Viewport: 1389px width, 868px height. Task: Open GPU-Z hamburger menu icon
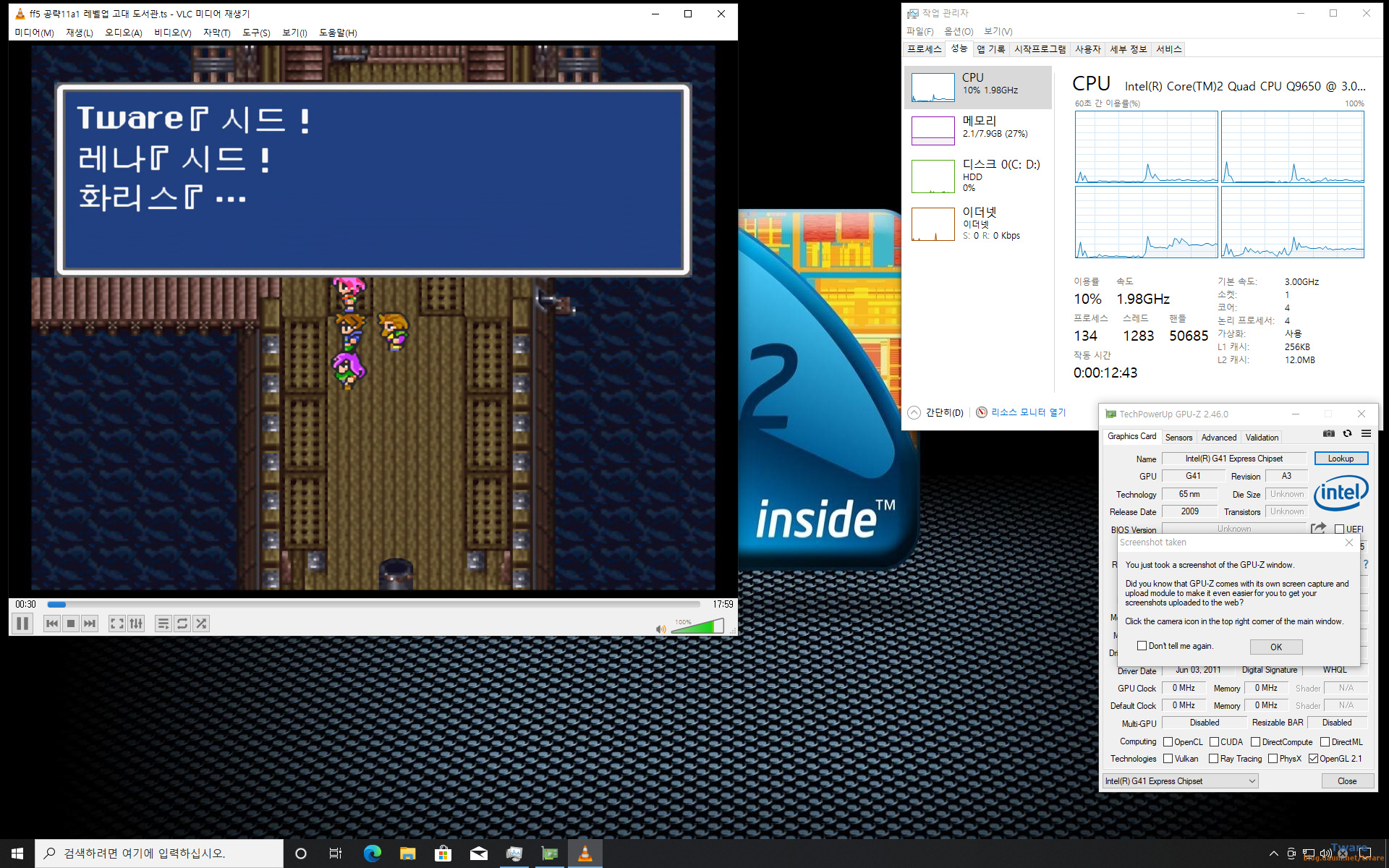[1366, 434]
